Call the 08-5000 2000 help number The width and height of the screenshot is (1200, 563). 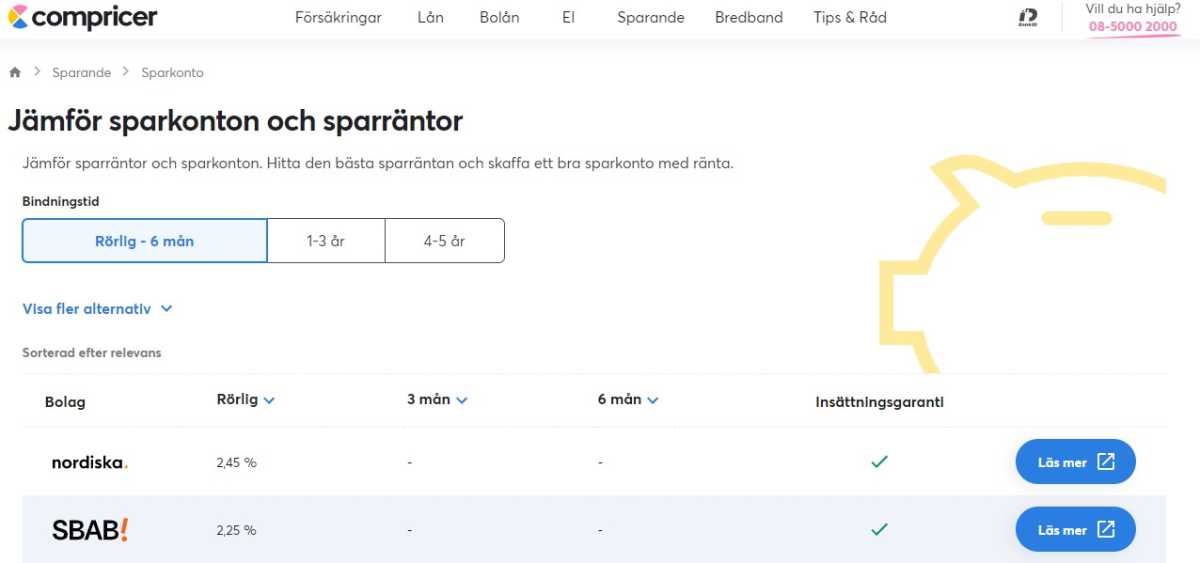point(1133,26)
